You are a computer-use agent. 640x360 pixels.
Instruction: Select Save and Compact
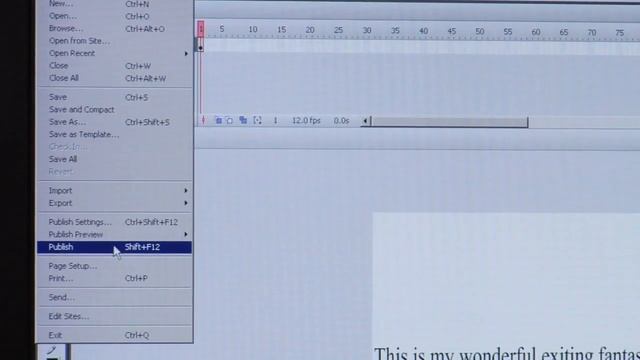coord(113,110)
